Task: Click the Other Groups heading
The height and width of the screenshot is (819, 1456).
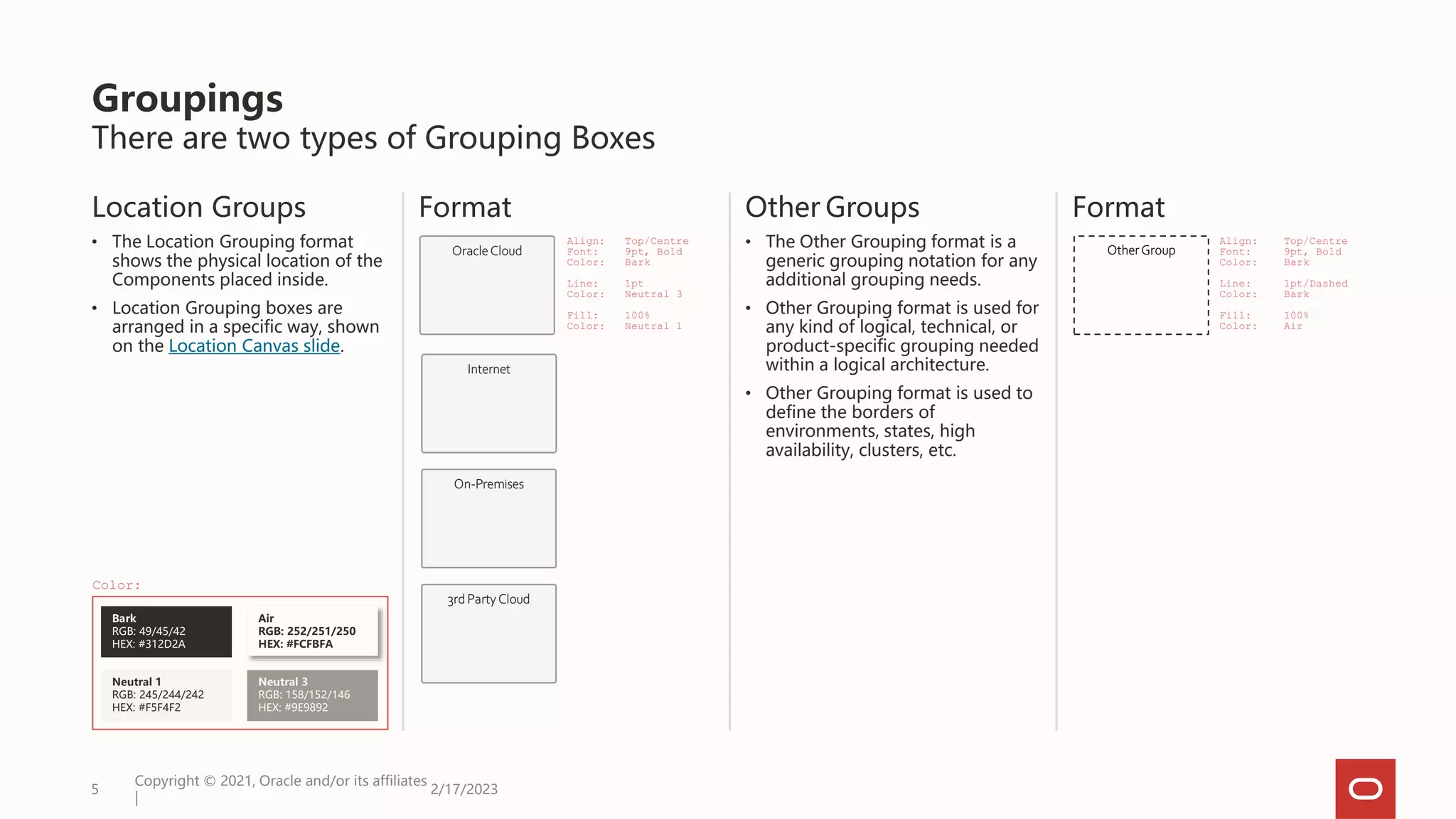Action: (x=832, y=208)
